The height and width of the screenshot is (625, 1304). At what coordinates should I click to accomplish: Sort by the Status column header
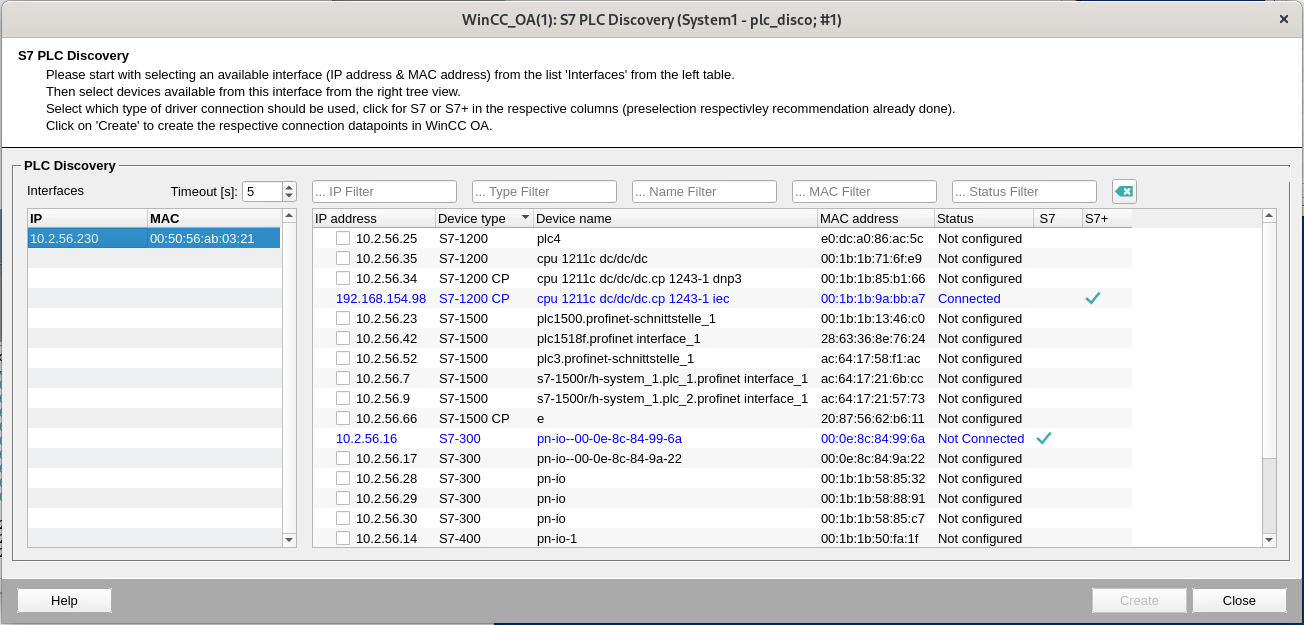pos(982,218)
